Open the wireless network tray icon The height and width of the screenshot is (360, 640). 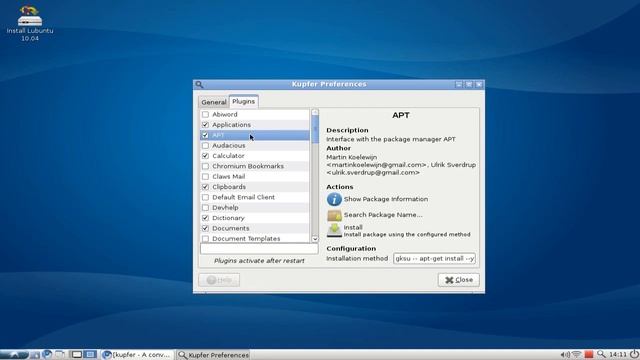click(576, 355)
